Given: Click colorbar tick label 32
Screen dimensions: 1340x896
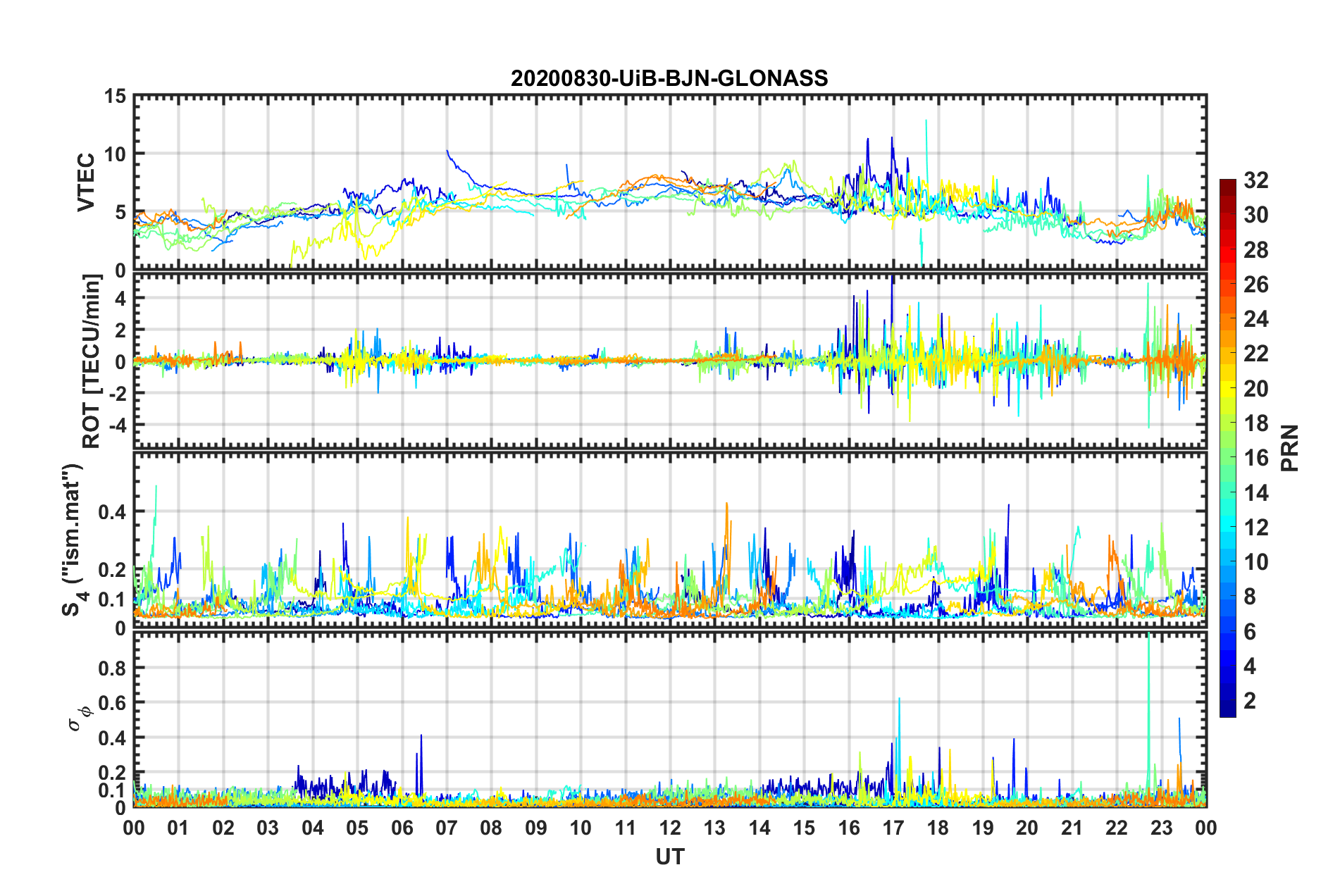Looking at the screenshot, I should tap(1255, 180).
